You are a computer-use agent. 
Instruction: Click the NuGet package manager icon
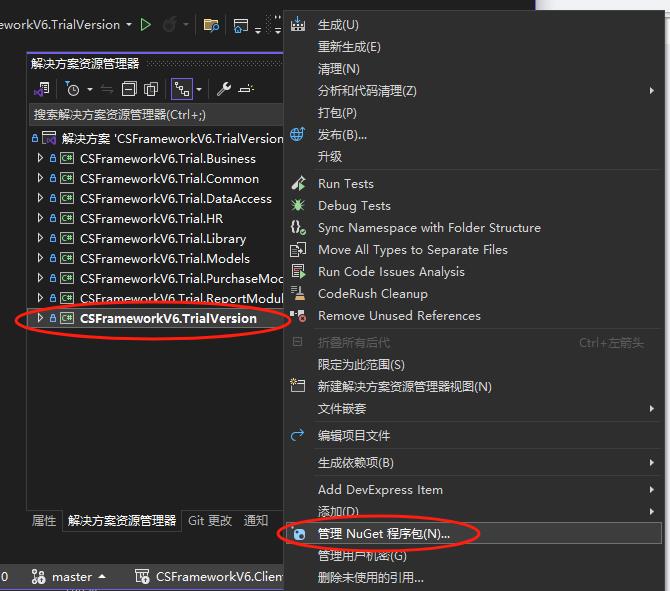point(300,534)
